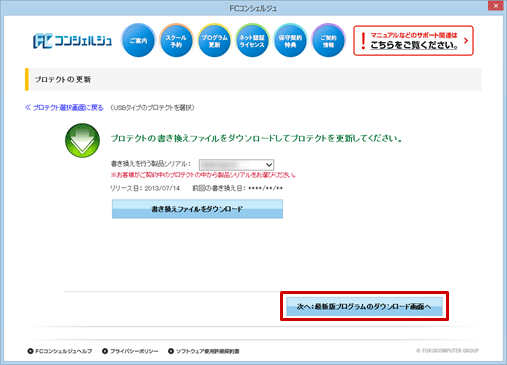Open the ご案内 circle menu
Viewport: 507px width, 365px height.
coord(138,41)
